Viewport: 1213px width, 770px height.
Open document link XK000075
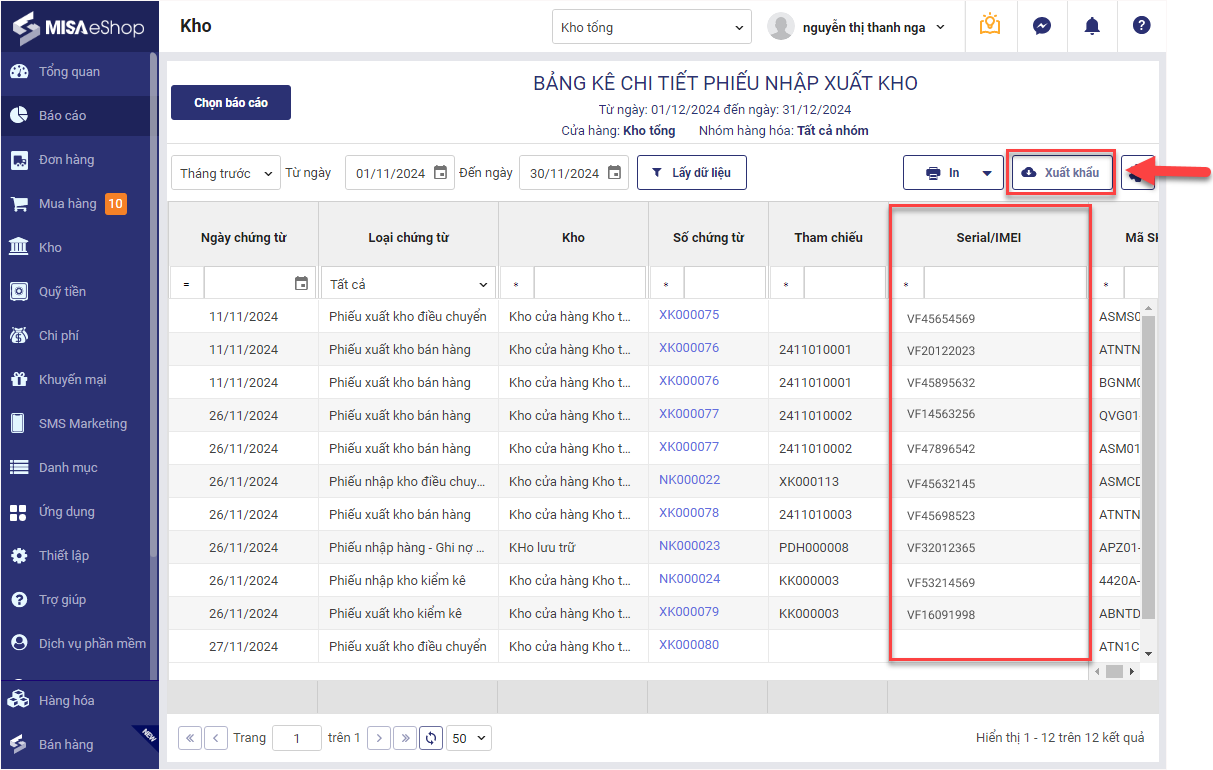point(689,315)
